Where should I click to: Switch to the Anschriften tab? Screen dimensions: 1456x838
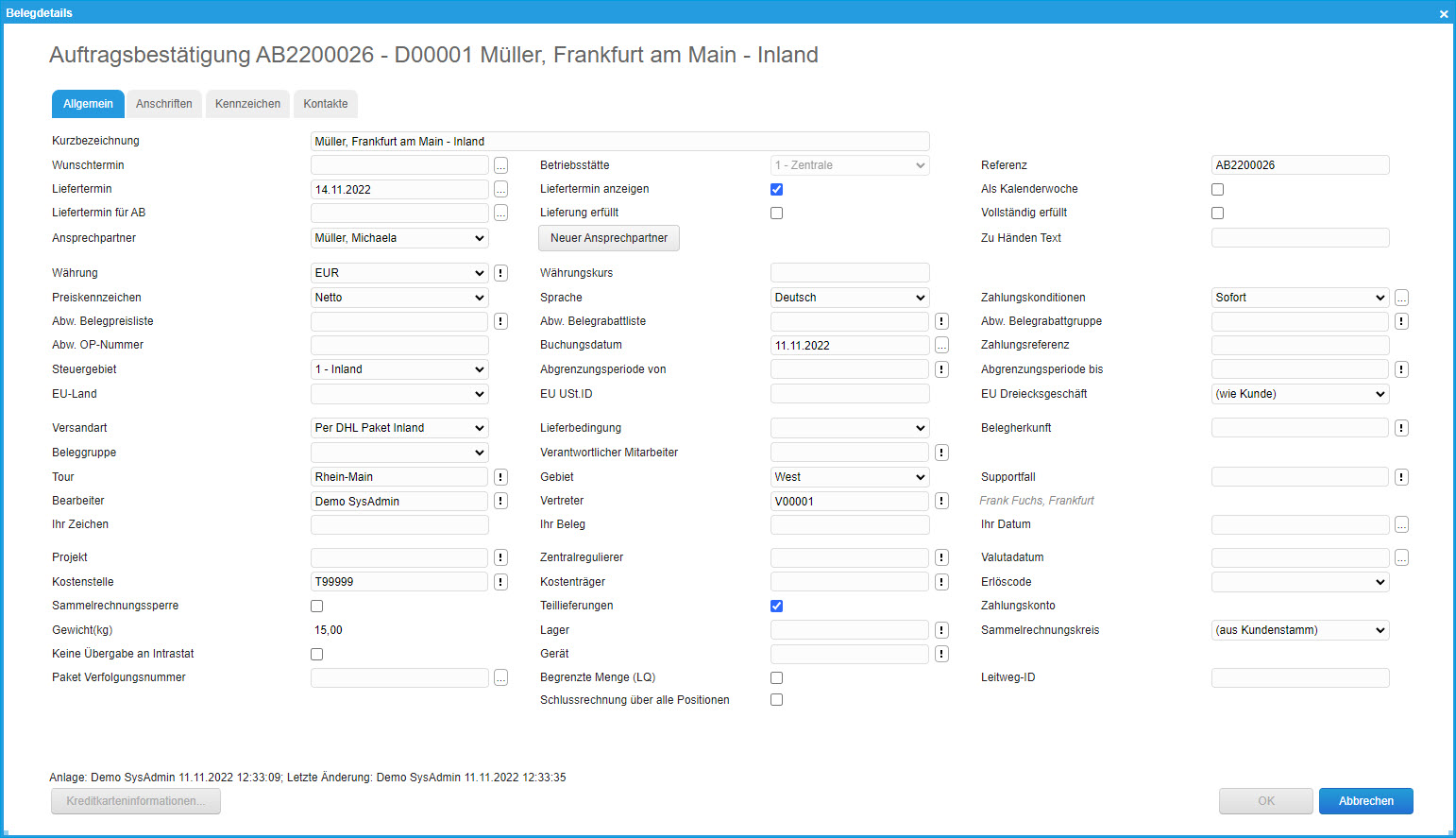coord(163,104)
